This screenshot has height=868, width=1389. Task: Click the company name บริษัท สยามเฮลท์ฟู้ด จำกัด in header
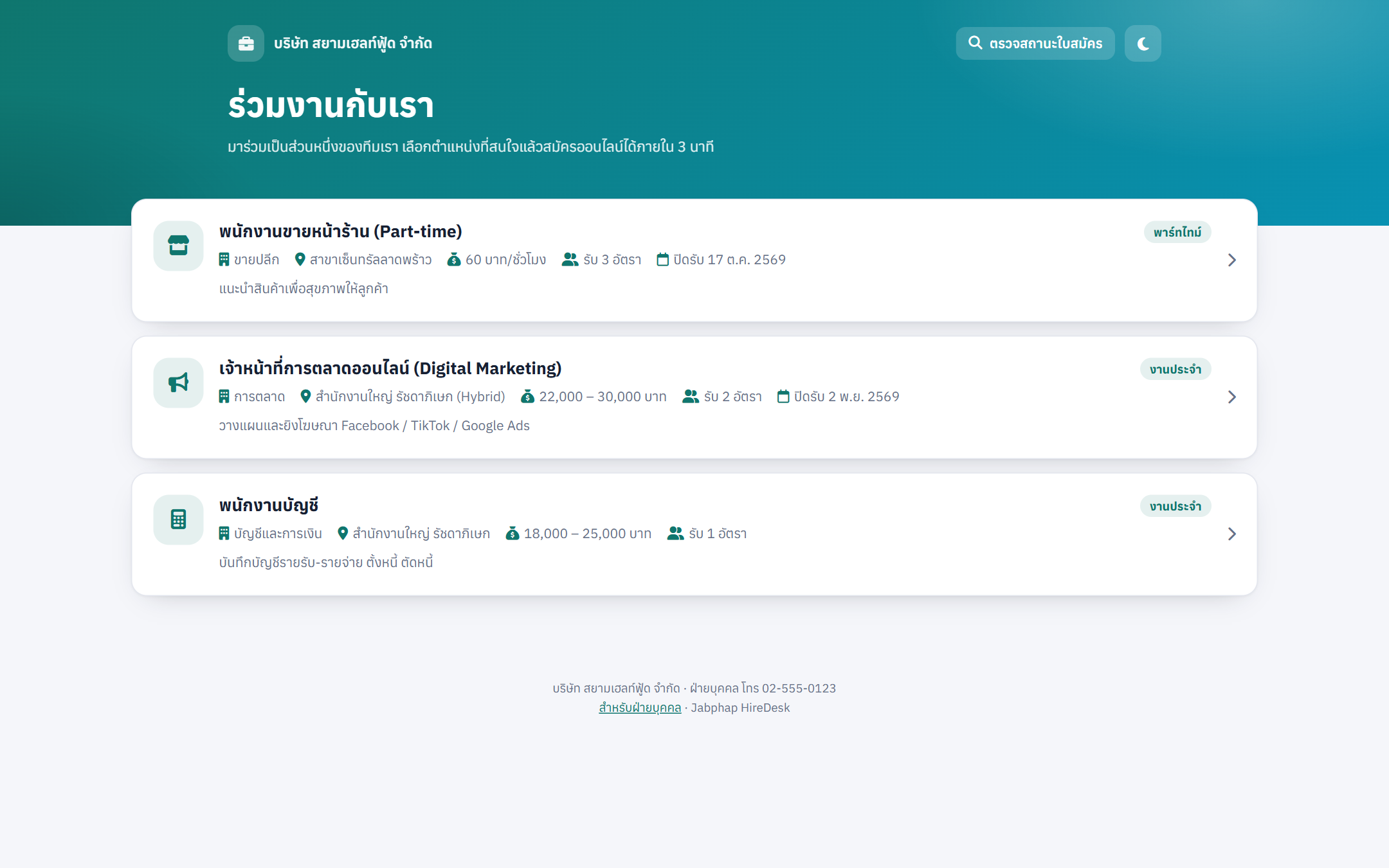(353, 43)
